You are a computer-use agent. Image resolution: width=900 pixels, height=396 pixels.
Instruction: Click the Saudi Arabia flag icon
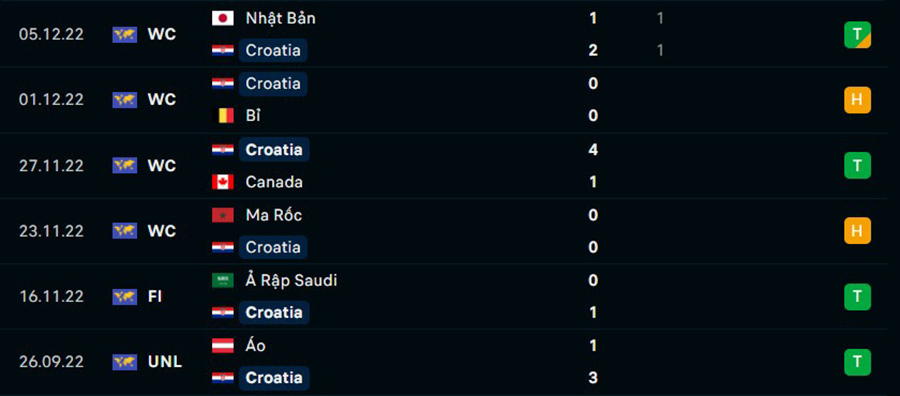(223, 281)
